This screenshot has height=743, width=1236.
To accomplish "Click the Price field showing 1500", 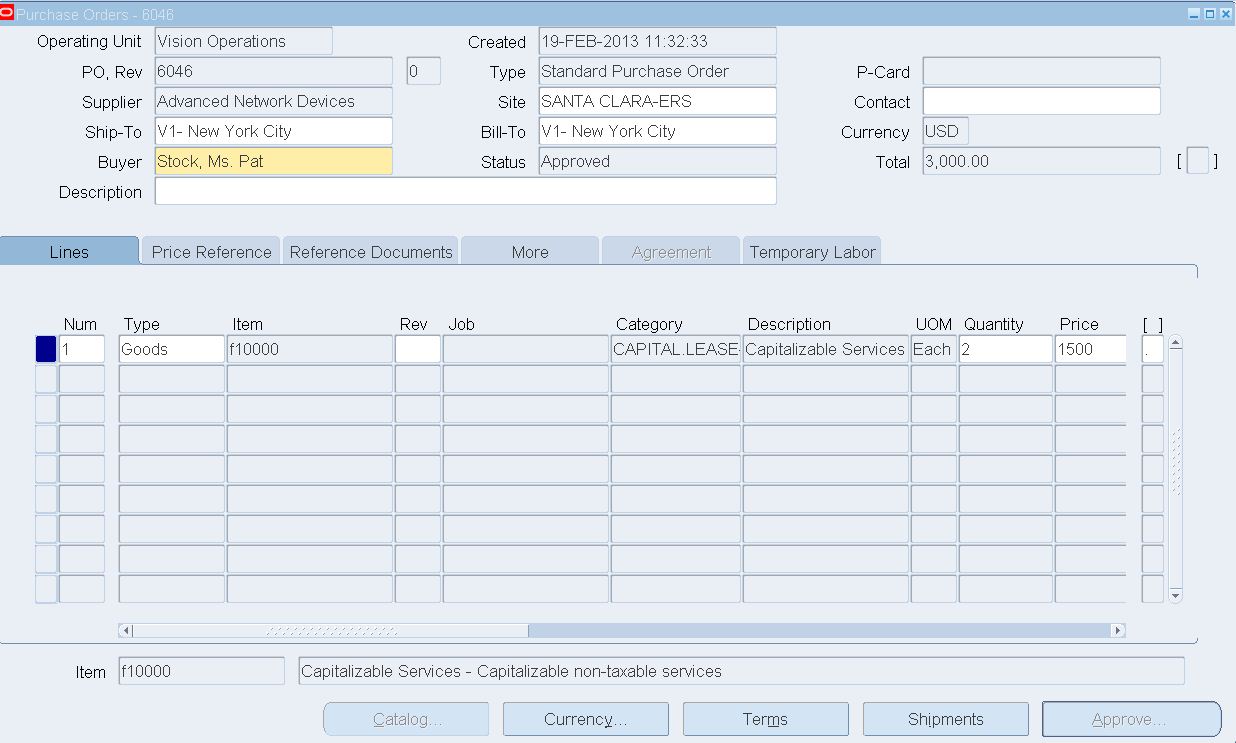I will point(1090,349).
